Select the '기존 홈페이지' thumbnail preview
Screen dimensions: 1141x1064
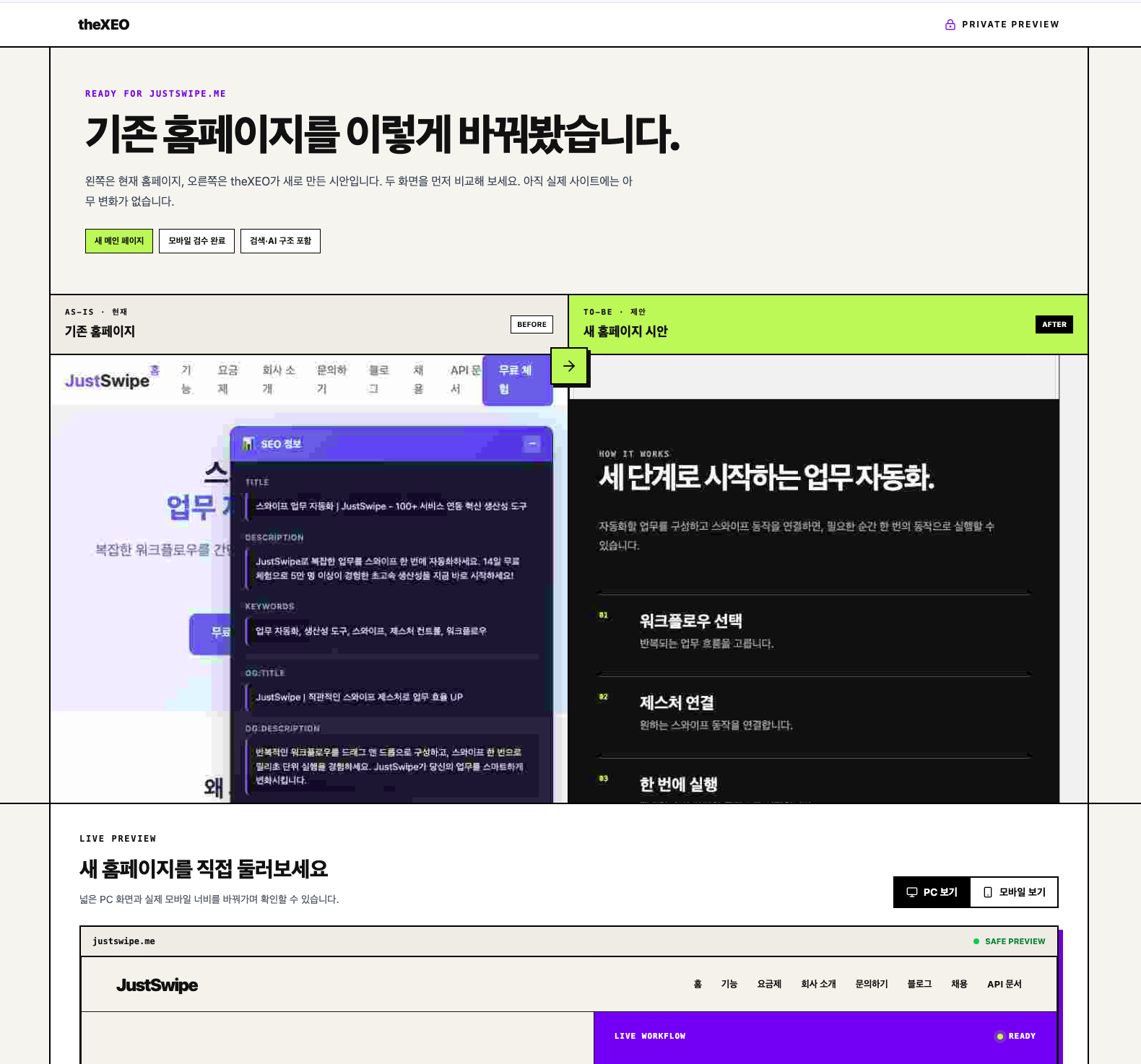309,579
